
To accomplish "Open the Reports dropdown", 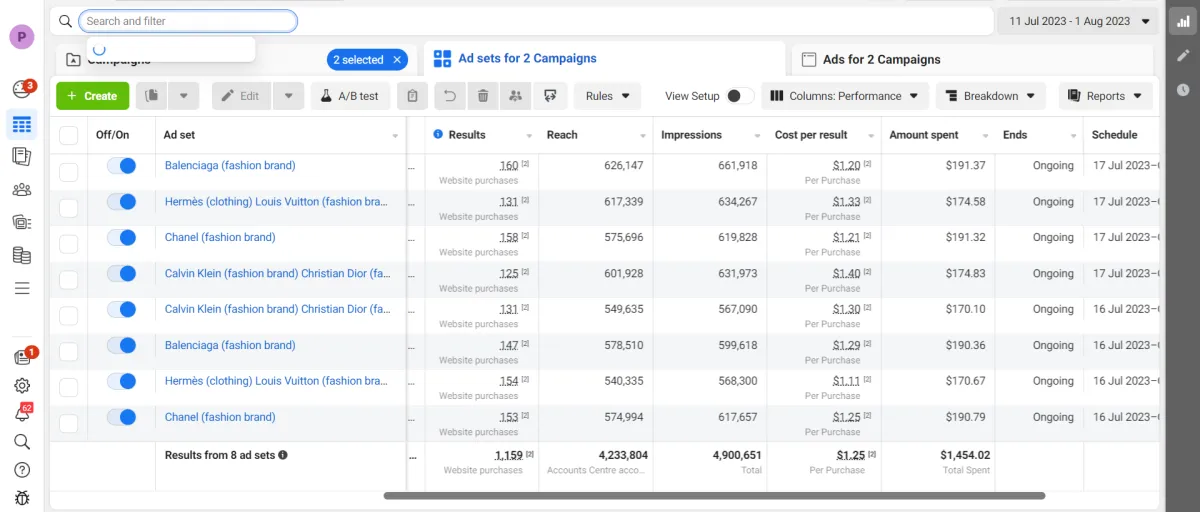I will click(x=1106, y=96).
